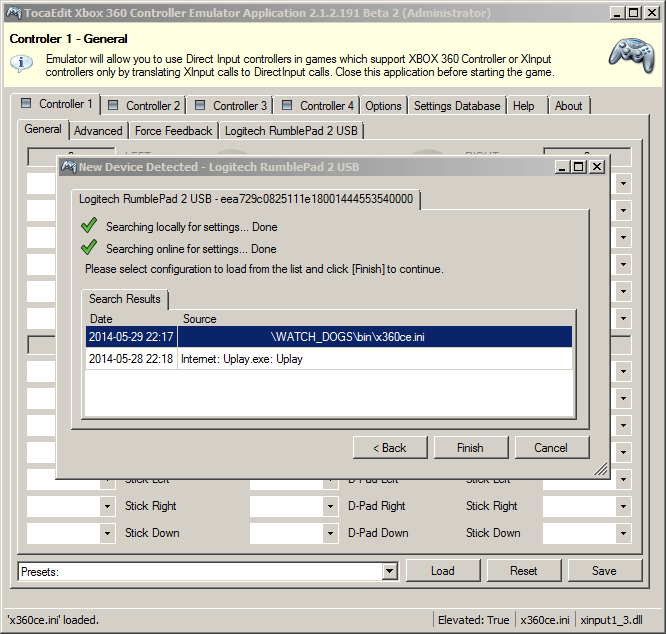The height and width of the screenshot is (634, 666).
Task: Select the General sub-tab
Action: [x=43, y=129]
